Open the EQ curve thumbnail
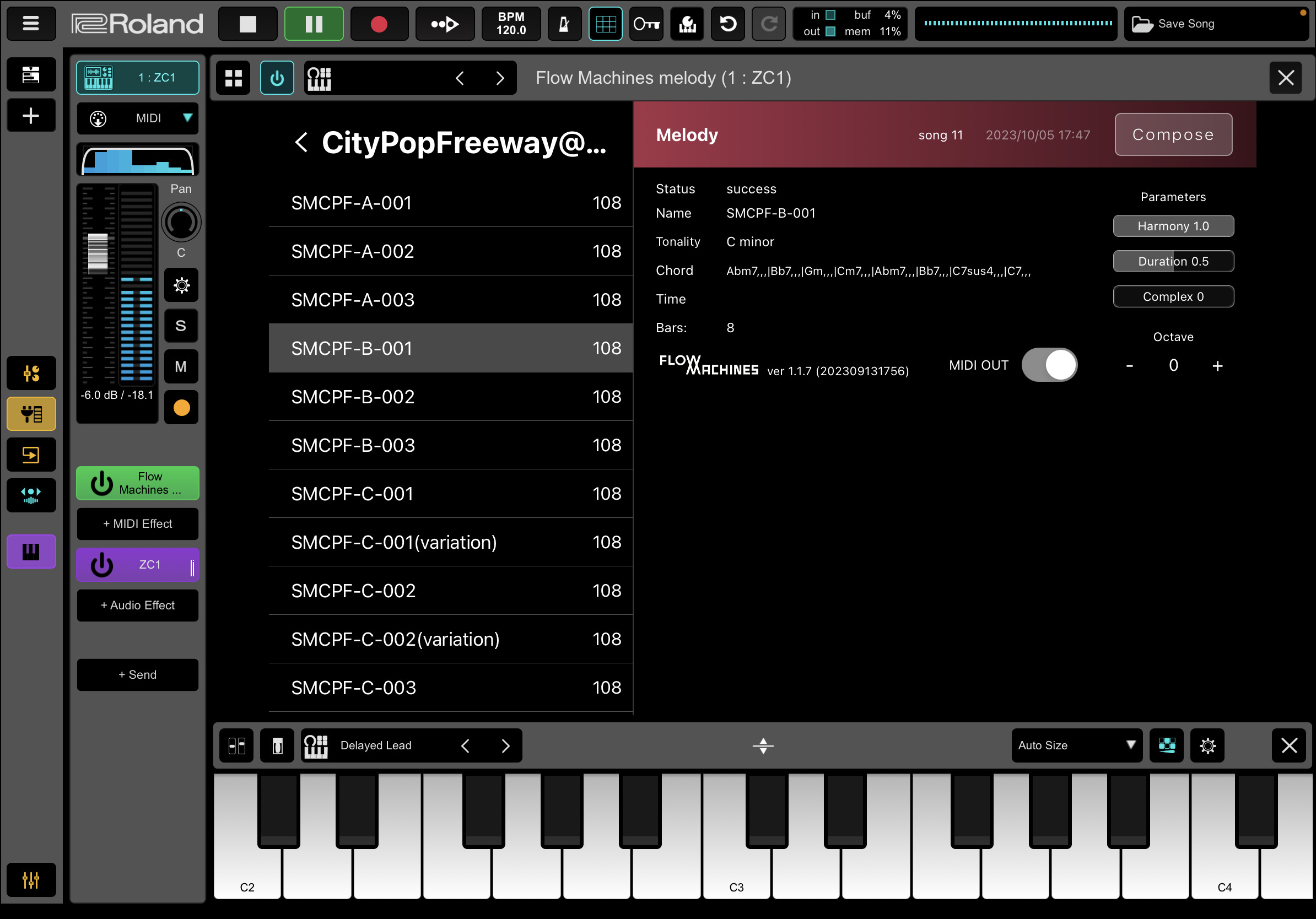Viewport: 1316px width, 919px height. 138,160
